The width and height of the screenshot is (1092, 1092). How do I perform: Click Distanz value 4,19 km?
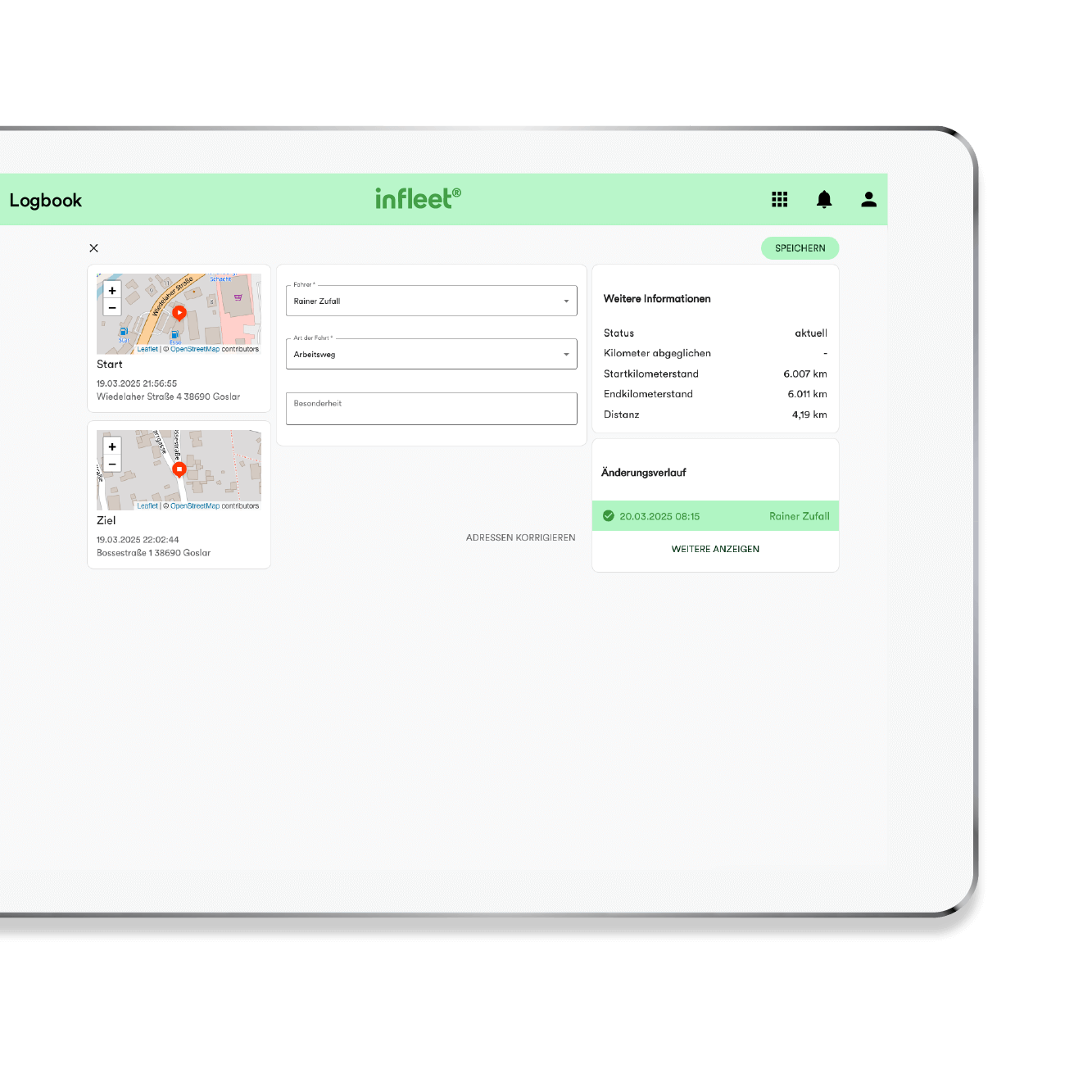pos(809,415)
